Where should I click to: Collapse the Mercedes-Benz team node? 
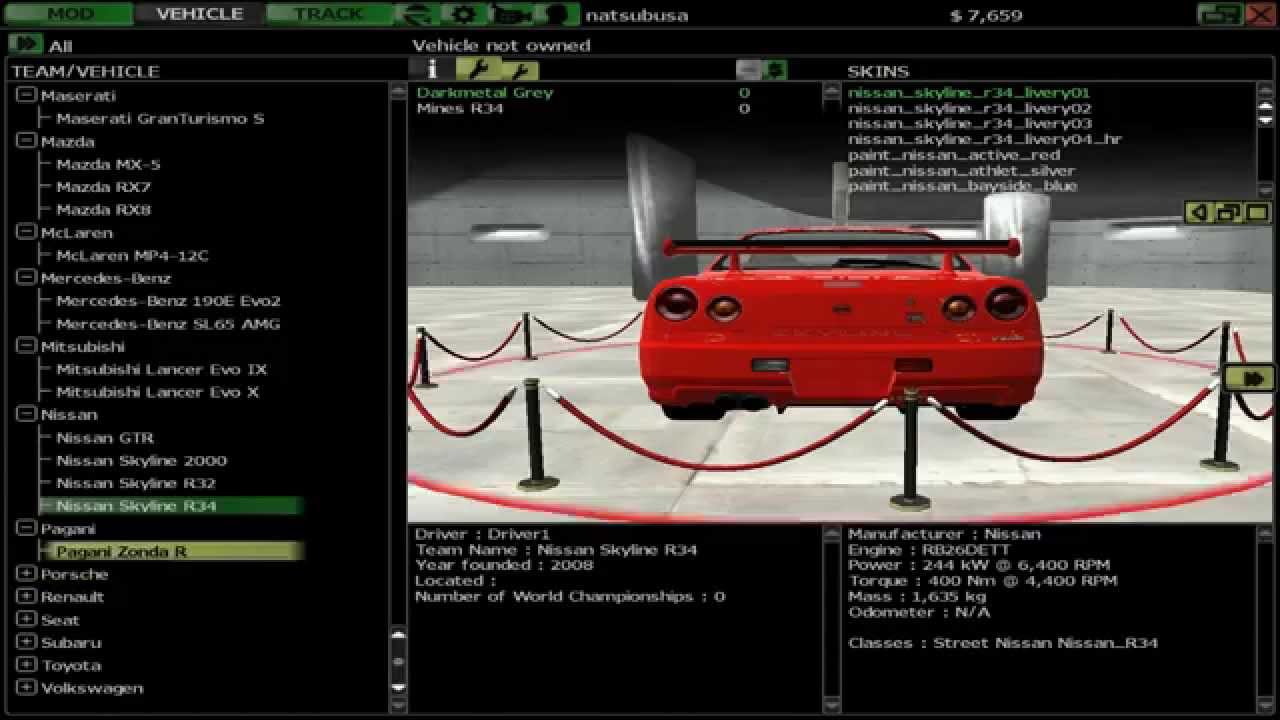coord(26,278)
